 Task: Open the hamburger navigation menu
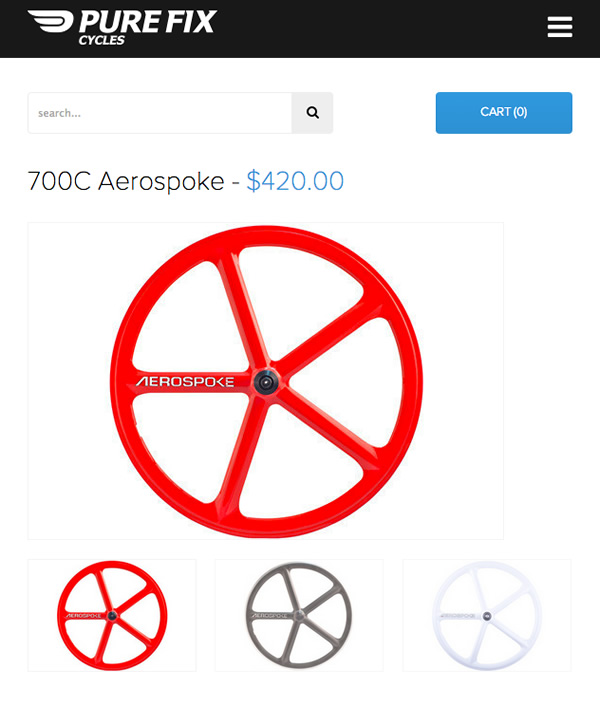point(560,27)
